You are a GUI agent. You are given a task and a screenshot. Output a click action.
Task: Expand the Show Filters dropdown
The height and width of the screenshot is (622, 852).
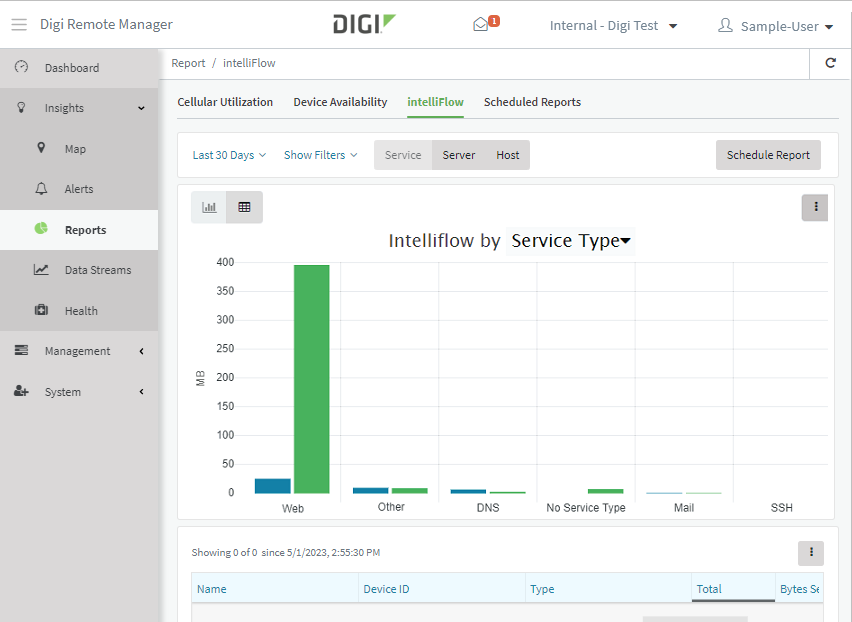coord(320,155)
